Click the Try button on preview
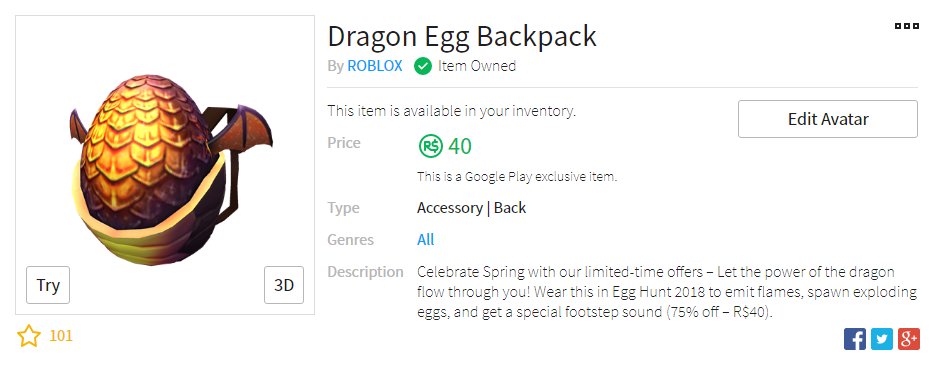The height and width of the screenshot is (366, 933). click(x=48, y=285)
